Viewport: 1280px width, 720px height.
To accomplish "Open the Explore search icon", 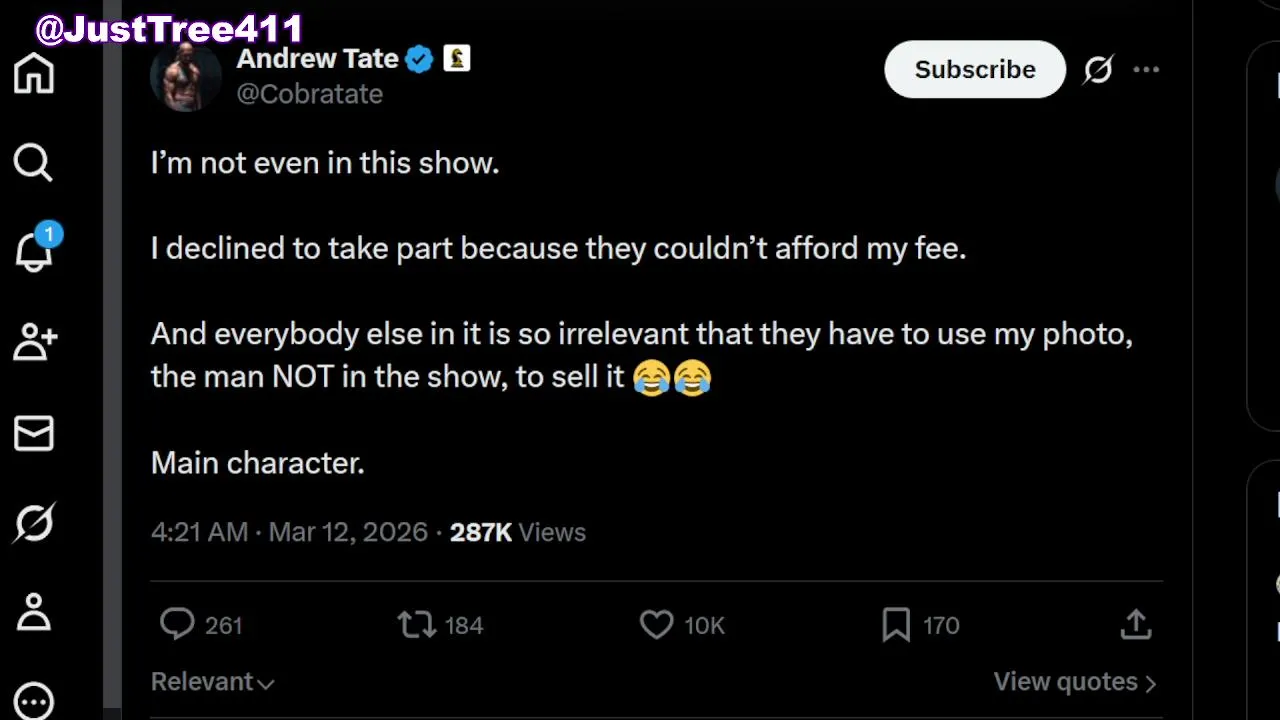I will coord(33,162).
